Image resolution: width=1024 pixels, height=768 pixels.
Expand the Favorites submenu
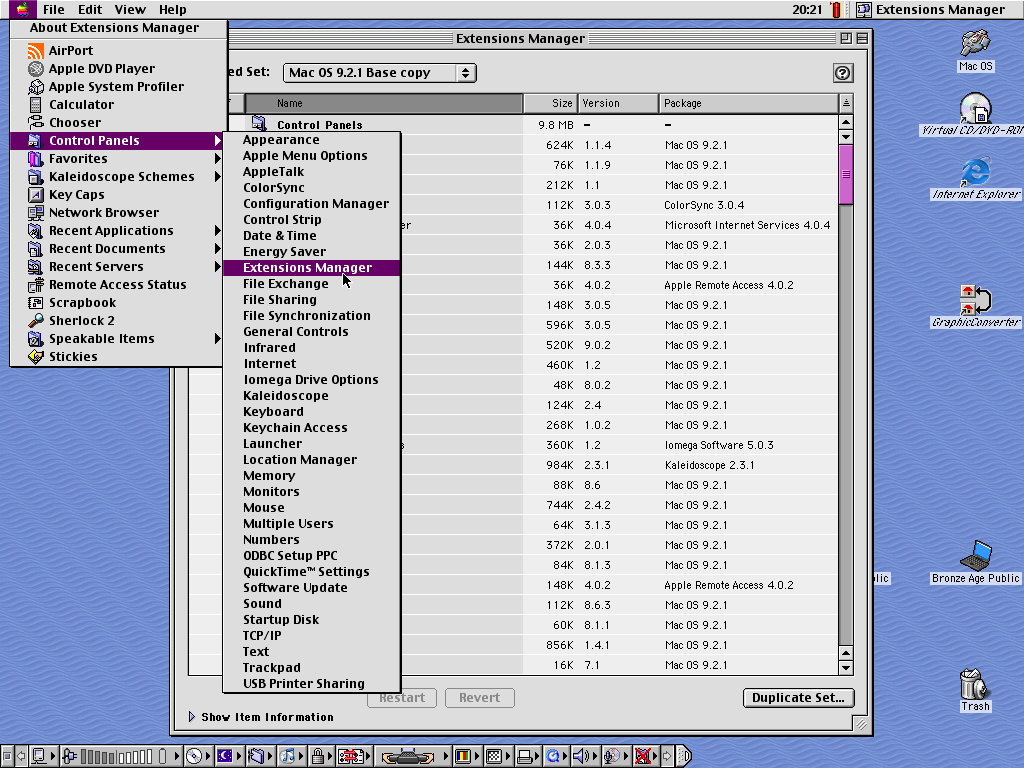tap(78, 159)
